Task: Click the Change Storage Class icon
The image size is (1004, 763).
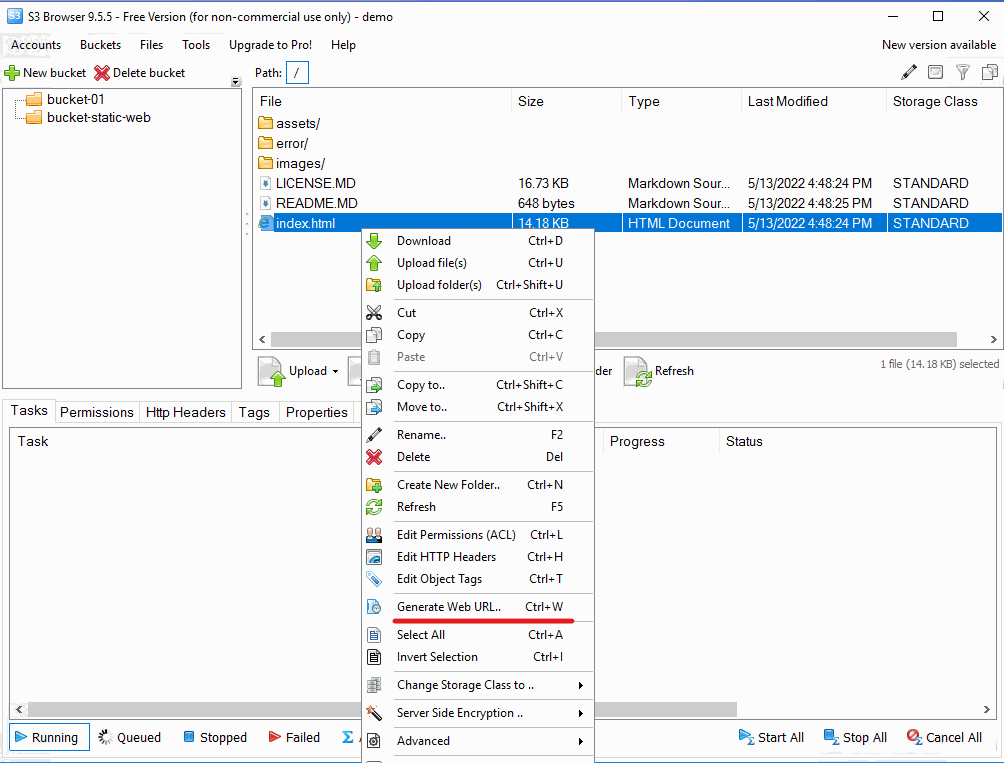Action: pos(374,685)
